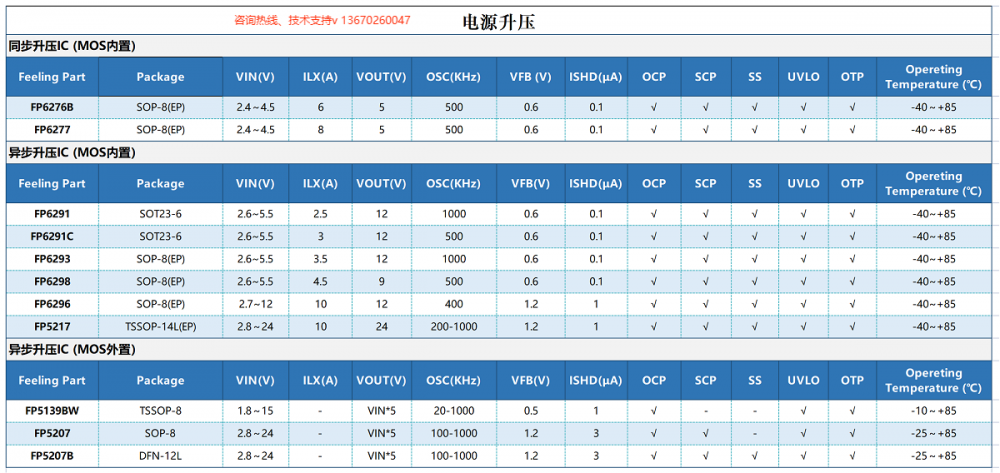
Task: Click the 20-1000 OSC value for FP5139BW
Action: coord(454,411)
